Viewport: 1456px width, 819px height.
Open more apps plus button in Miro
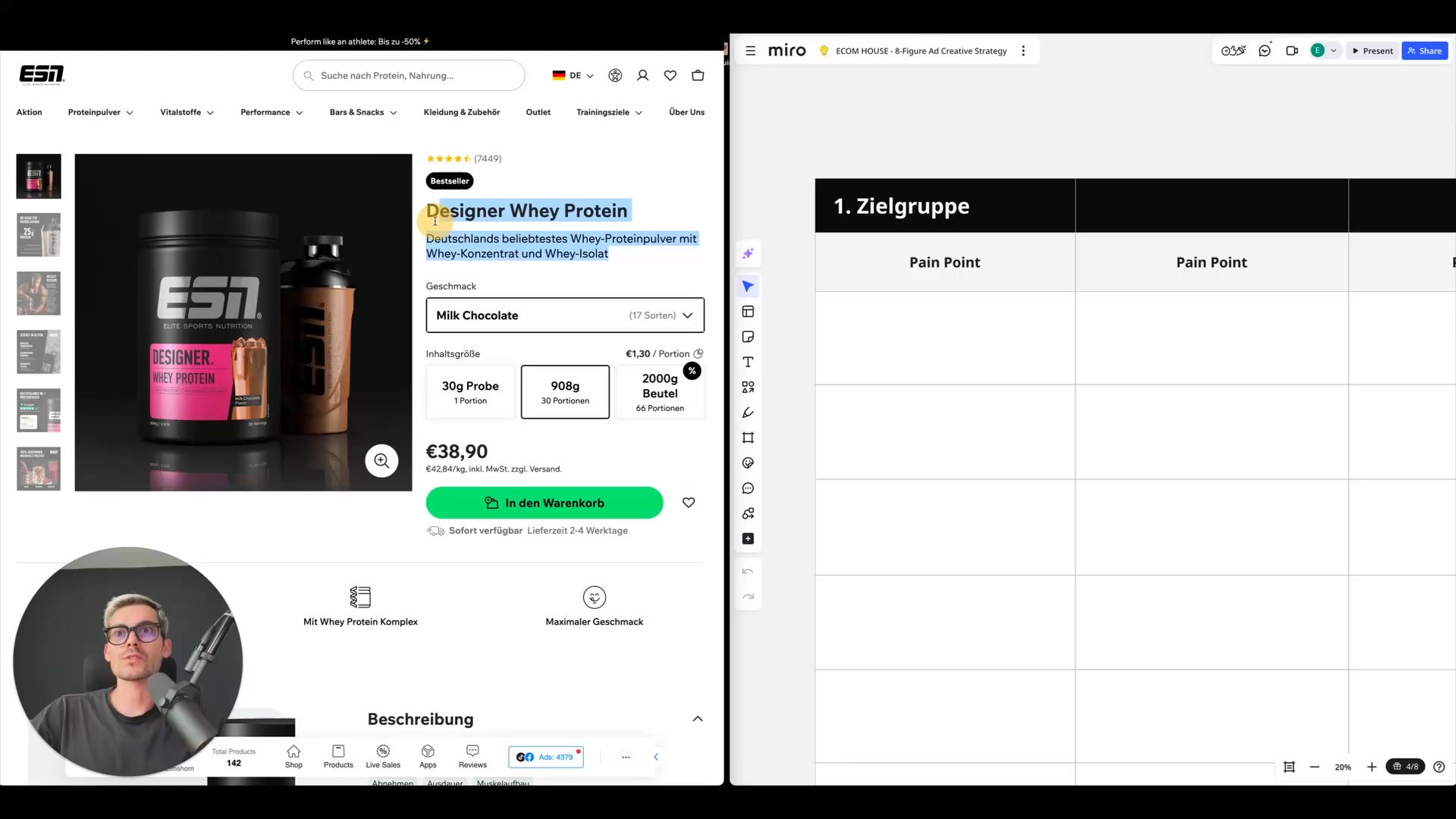click(x=748, y=538)
